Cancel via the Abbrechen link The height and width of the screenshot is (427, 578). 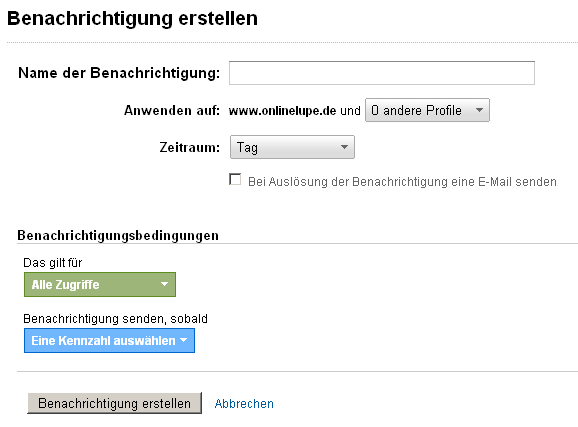coord(244,404)
